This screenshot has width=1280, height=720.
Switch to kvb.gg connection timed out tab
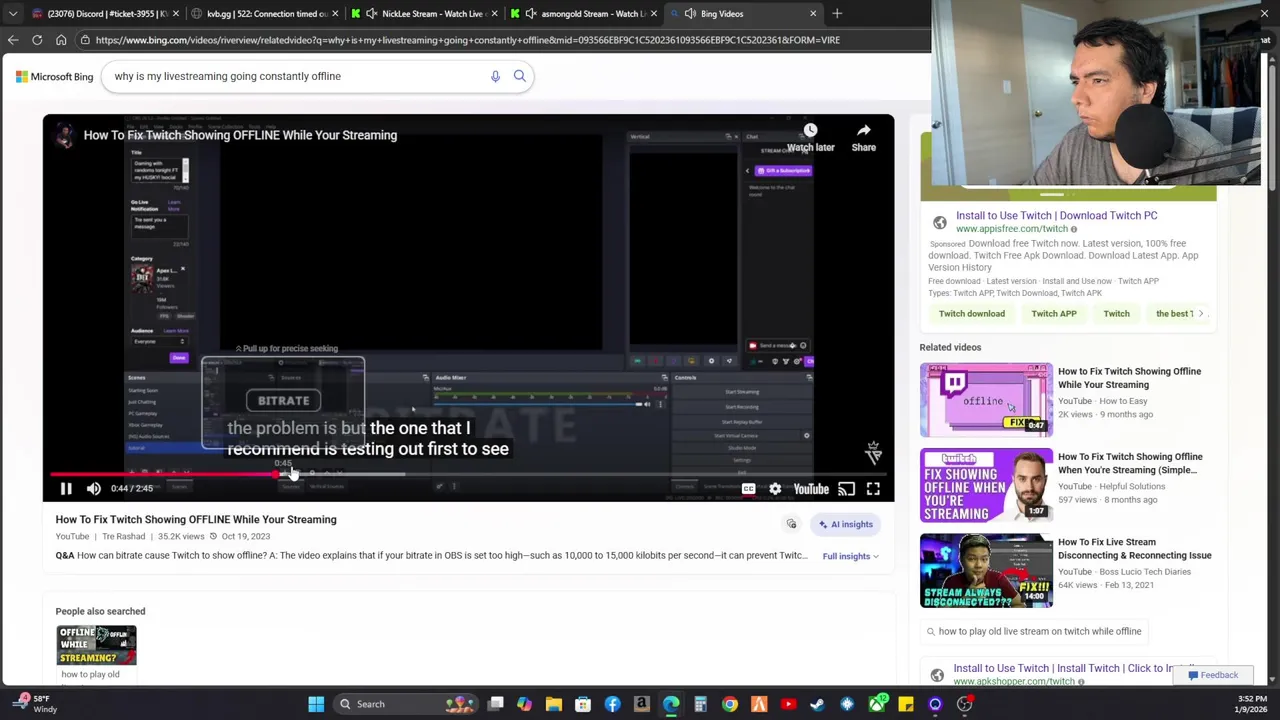[266, 14]
